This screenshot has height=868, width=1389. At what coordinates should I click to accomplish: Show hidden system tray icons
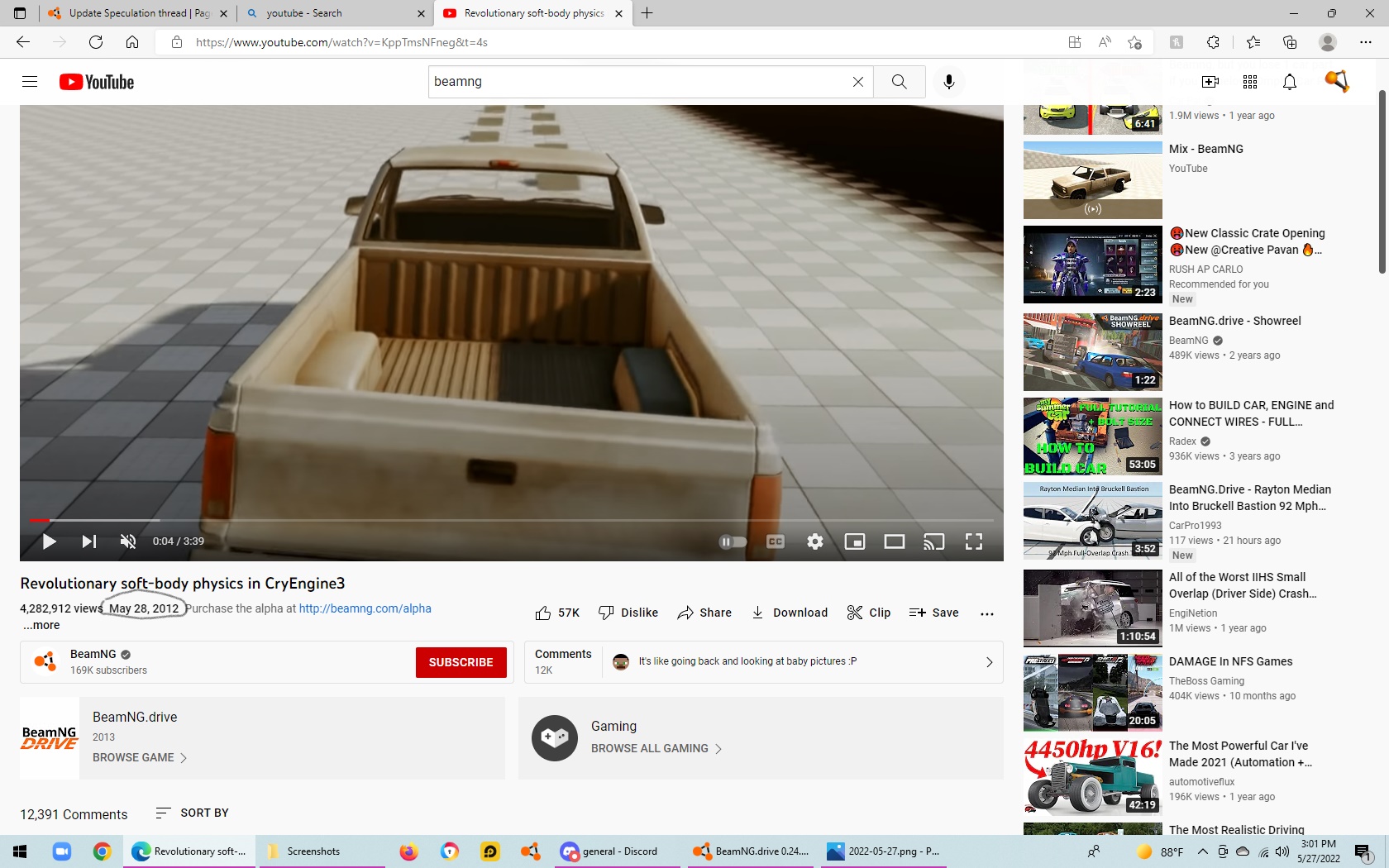click(1202, 851)
